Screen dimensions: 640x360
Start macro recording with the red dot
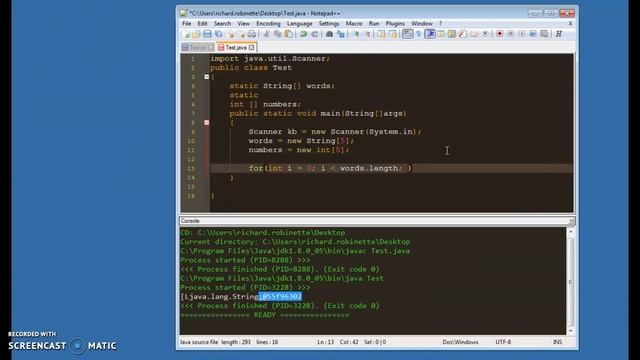pos(500,34)
